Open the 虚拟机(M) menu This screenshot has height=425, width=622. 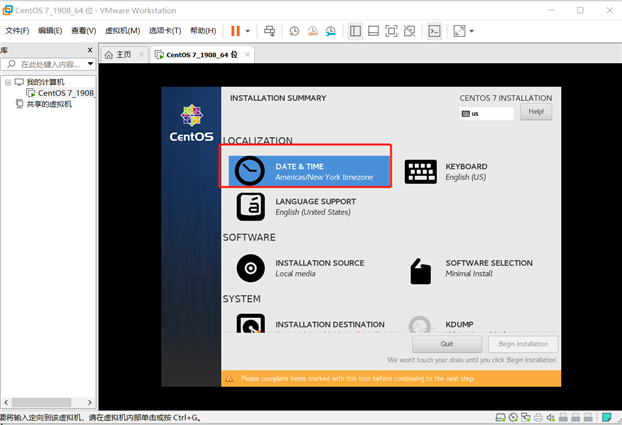click(123, 31)
